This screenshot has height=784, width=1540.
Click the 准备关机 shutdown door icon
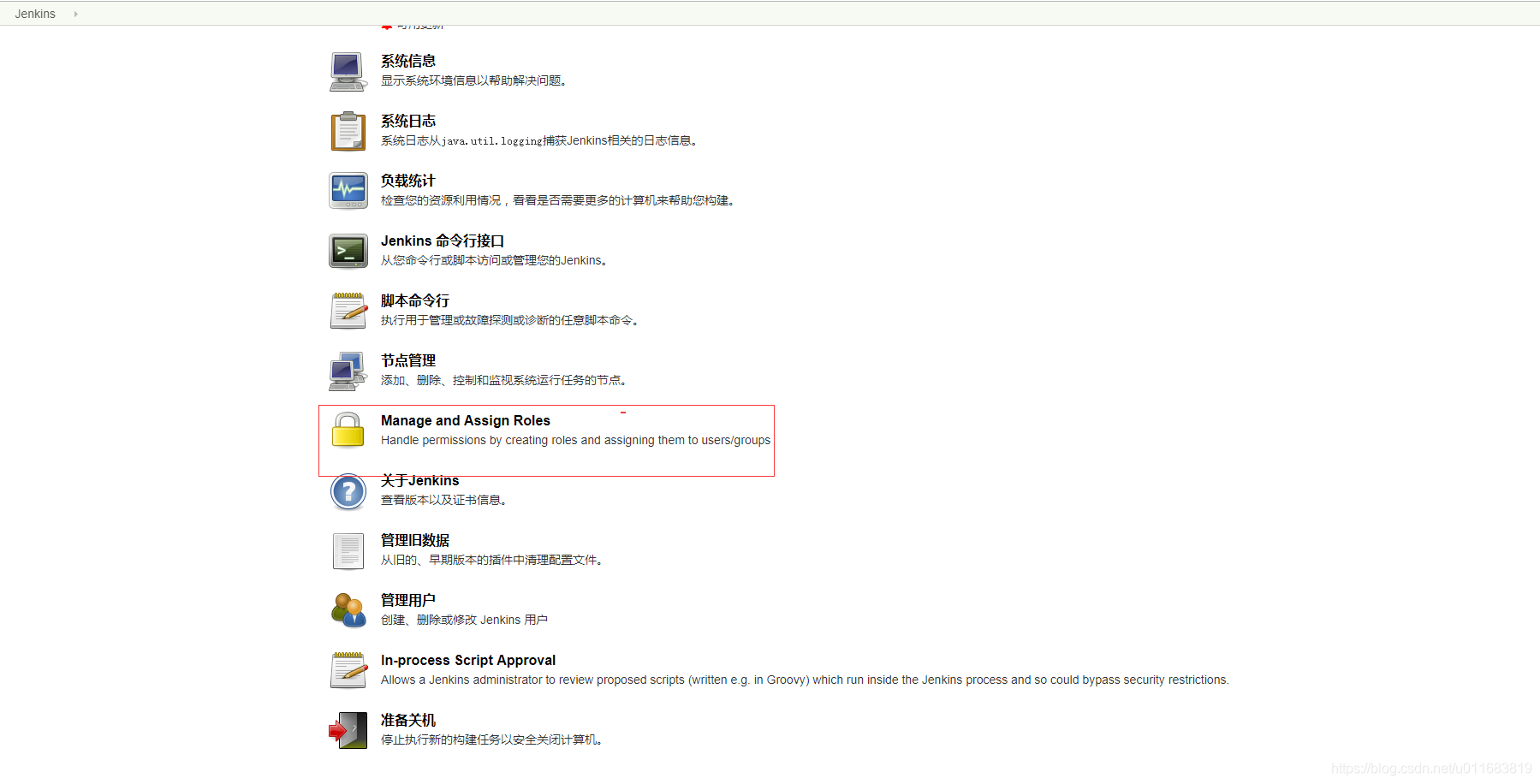pyautogui.click(x=348, y=730)
